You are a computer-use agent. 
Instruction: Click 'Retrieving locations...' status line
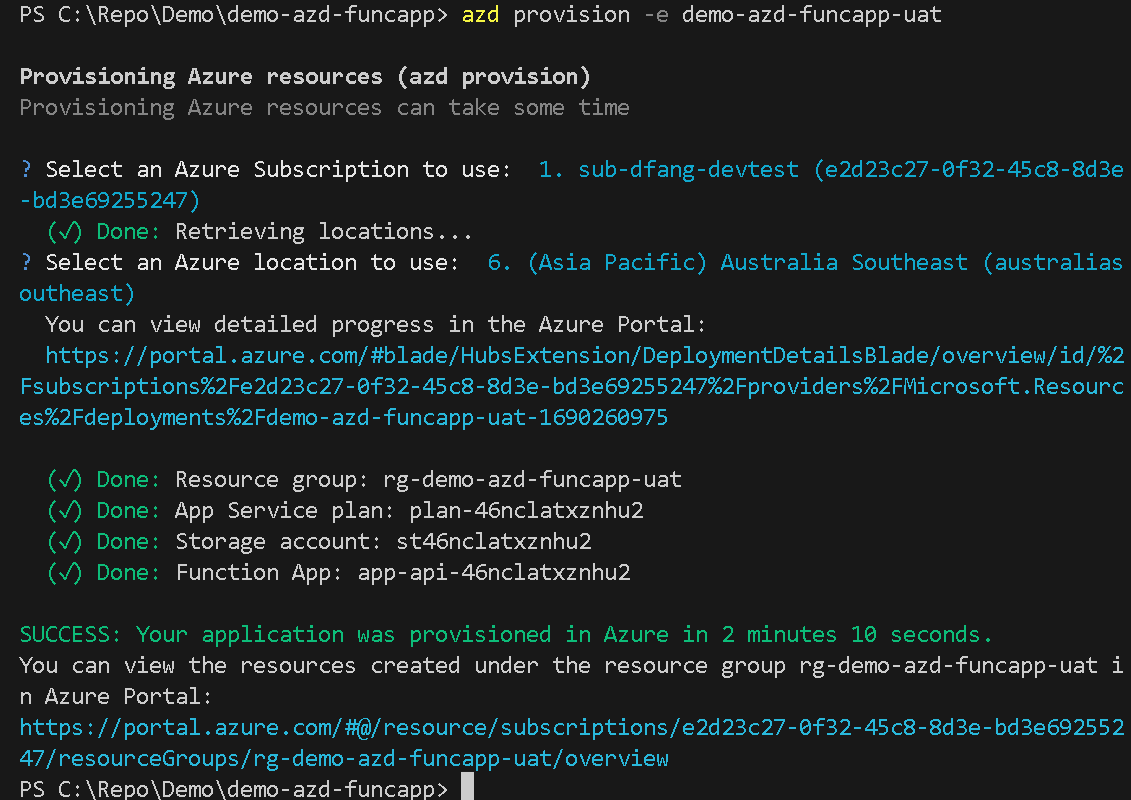point(324,232)
